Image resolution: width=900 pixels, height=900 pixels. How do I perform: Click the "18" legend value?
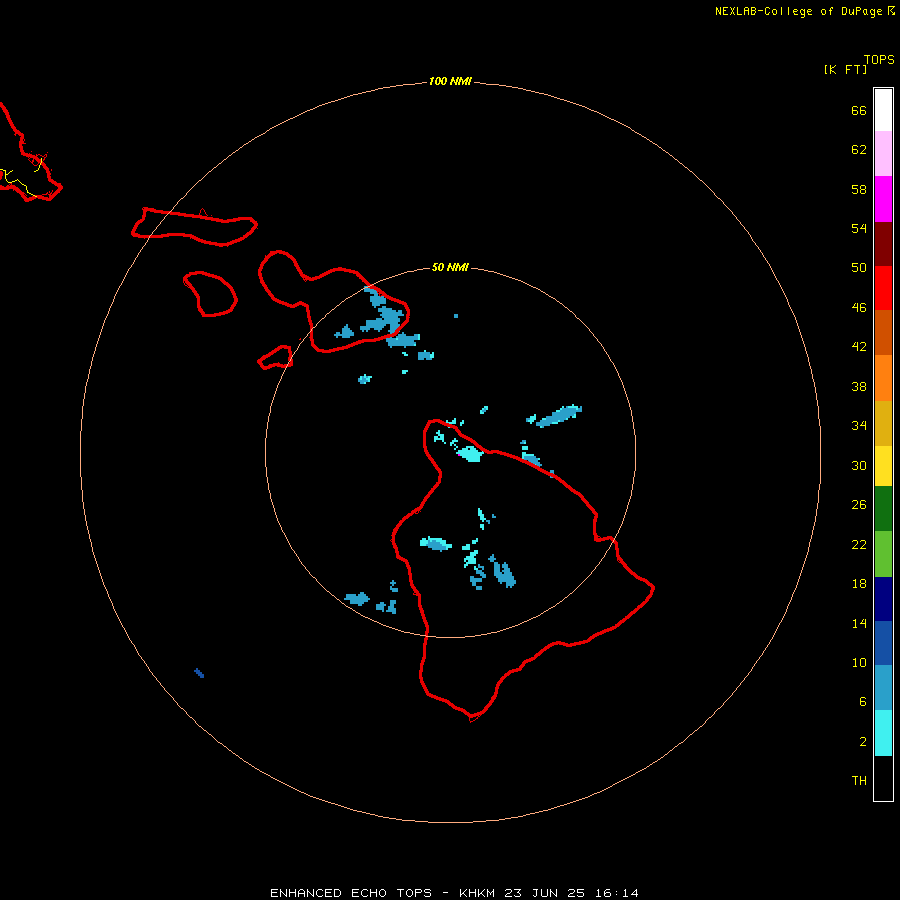click(859, 584)
